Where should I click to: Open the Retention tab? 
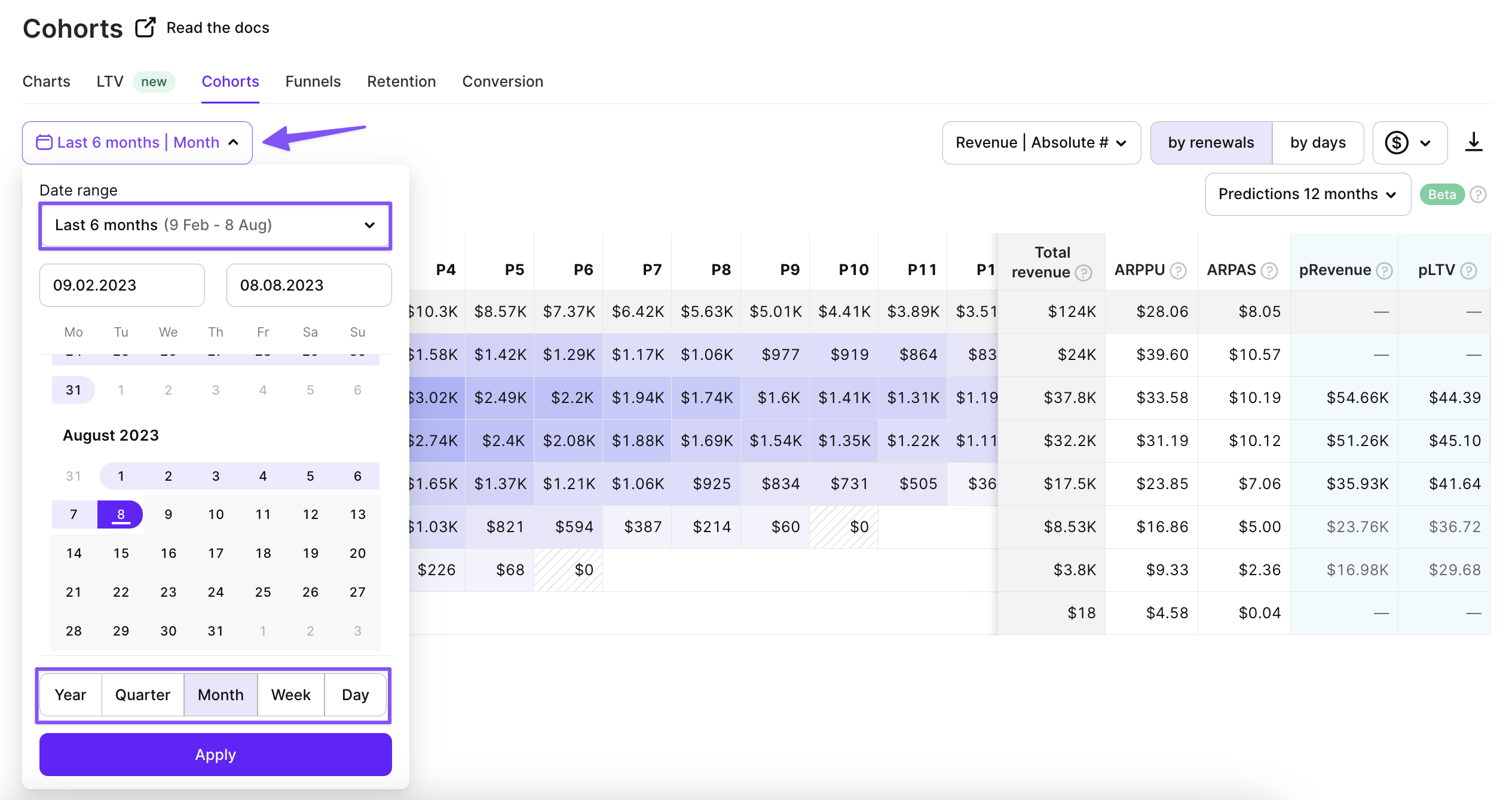(401, 81)
